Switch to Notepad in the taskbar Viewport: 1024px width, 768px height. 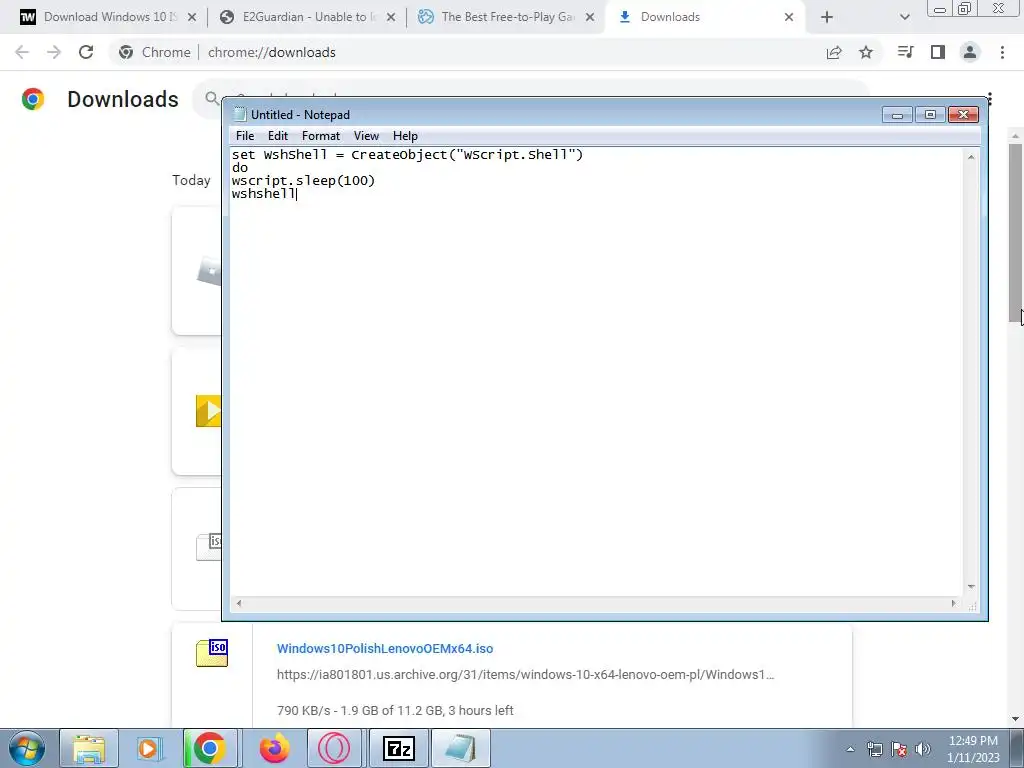[x=460, y=749]
